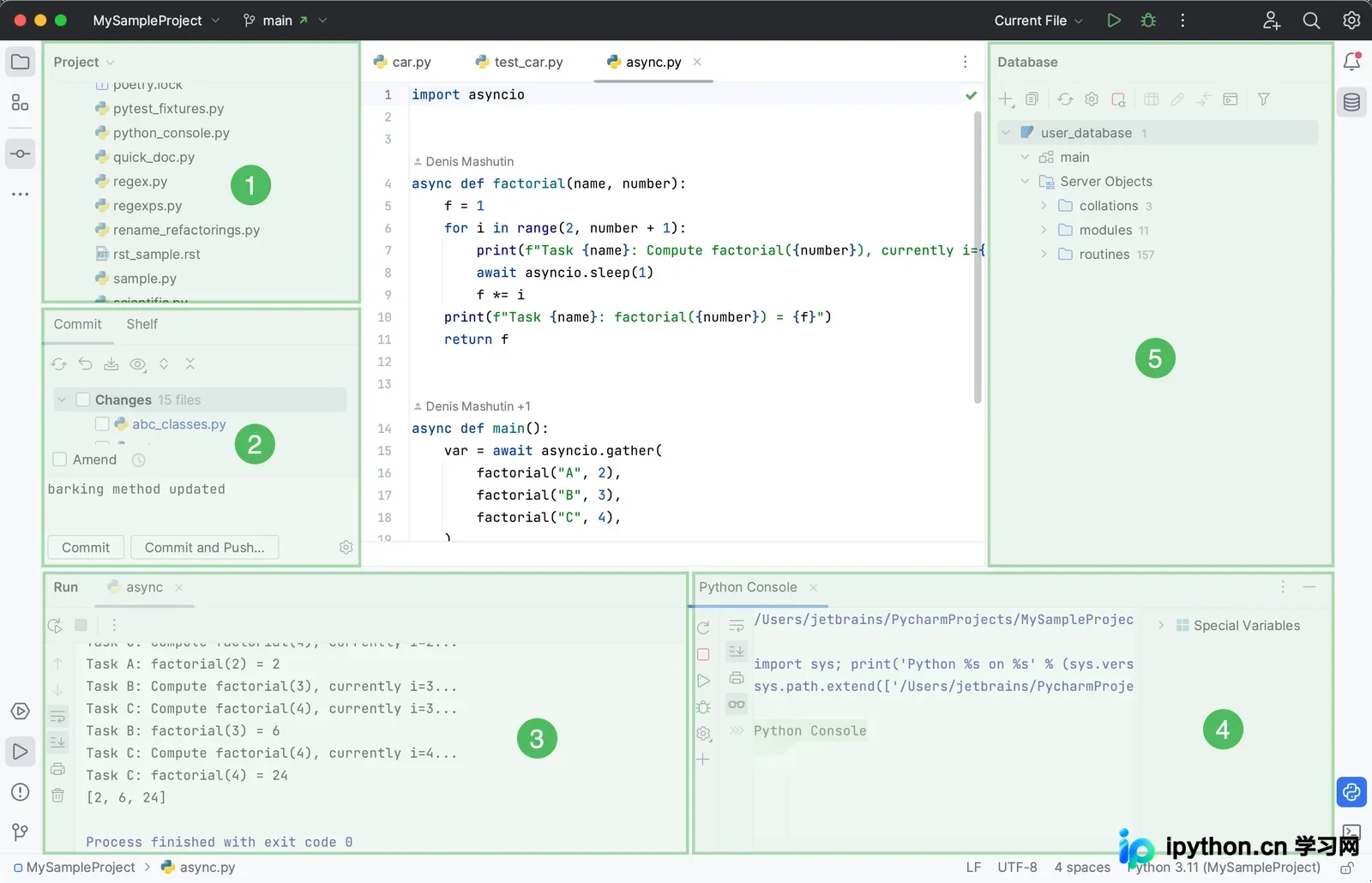Open Python Packages icon in left bar
The width and height of the screenshot is (1372, 883).
(x=21, y=712)
